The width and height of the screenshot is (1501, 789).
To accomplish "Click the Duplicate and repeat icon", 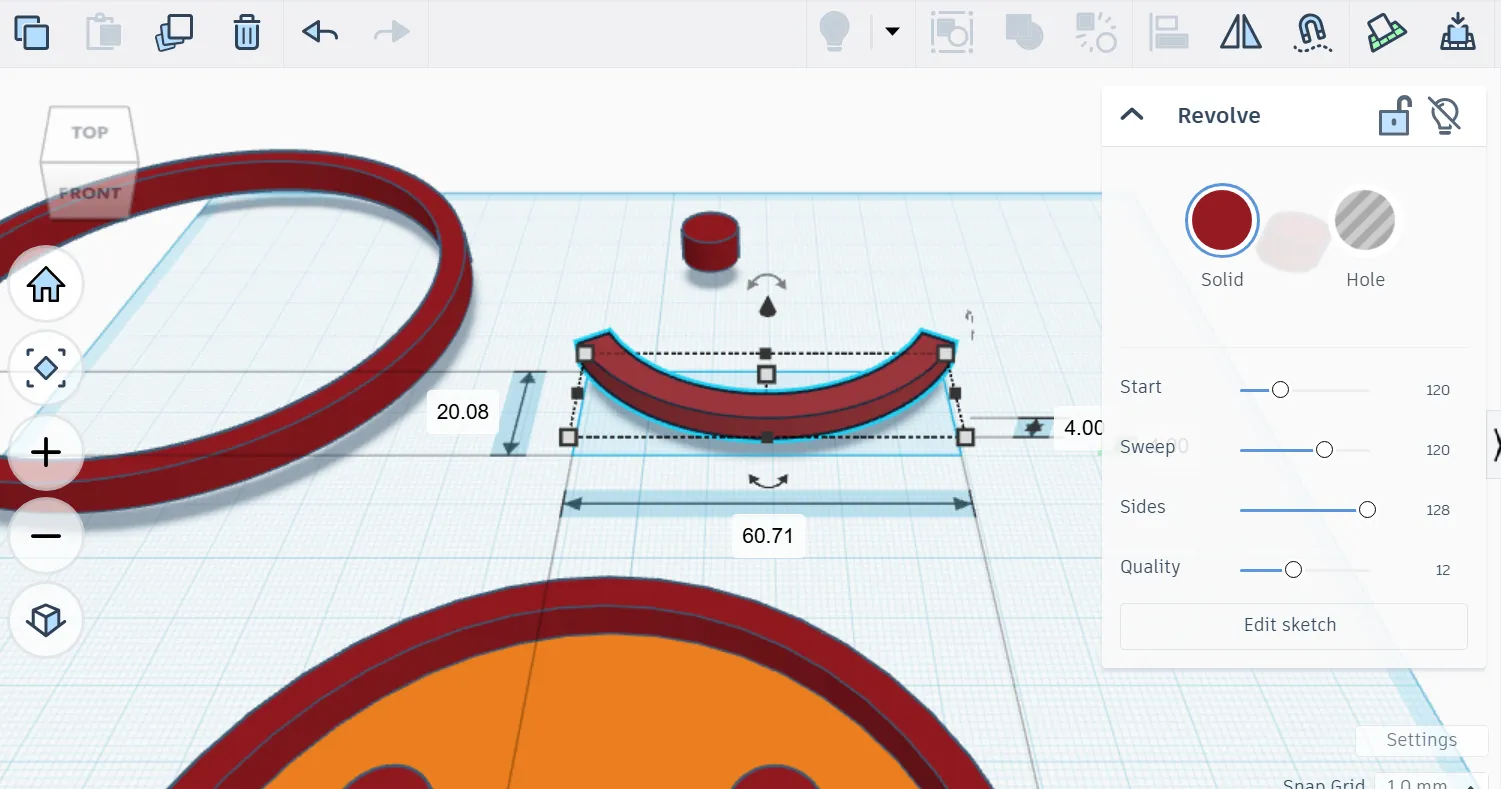I will pyautogui.click(x=174, y=33).
